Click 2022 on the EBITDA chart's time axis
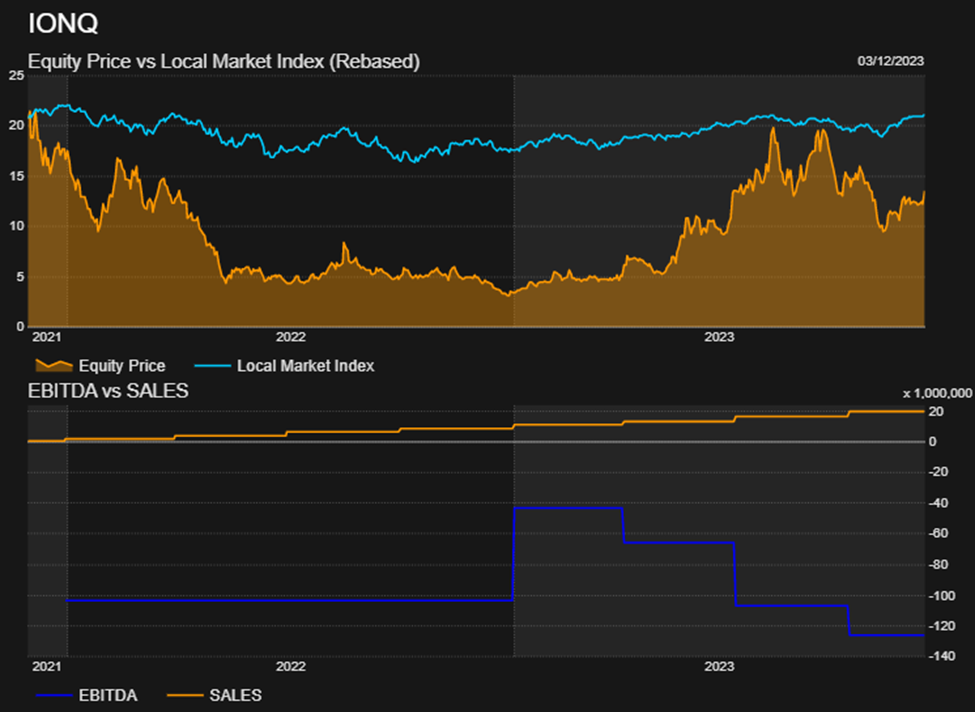The width and height of the screenshot is (975, 712). 291,667
